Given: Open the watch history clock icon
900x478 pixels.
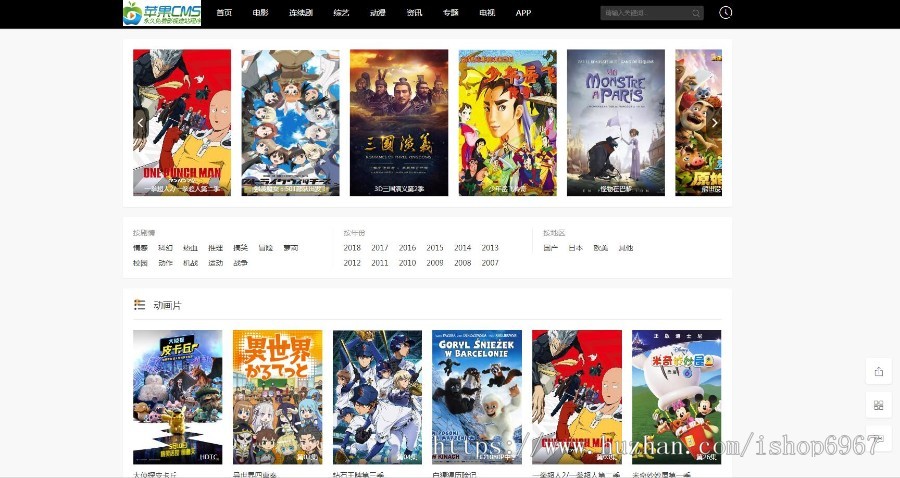Looking at the screenshot, I should click(x=726, y=13).
